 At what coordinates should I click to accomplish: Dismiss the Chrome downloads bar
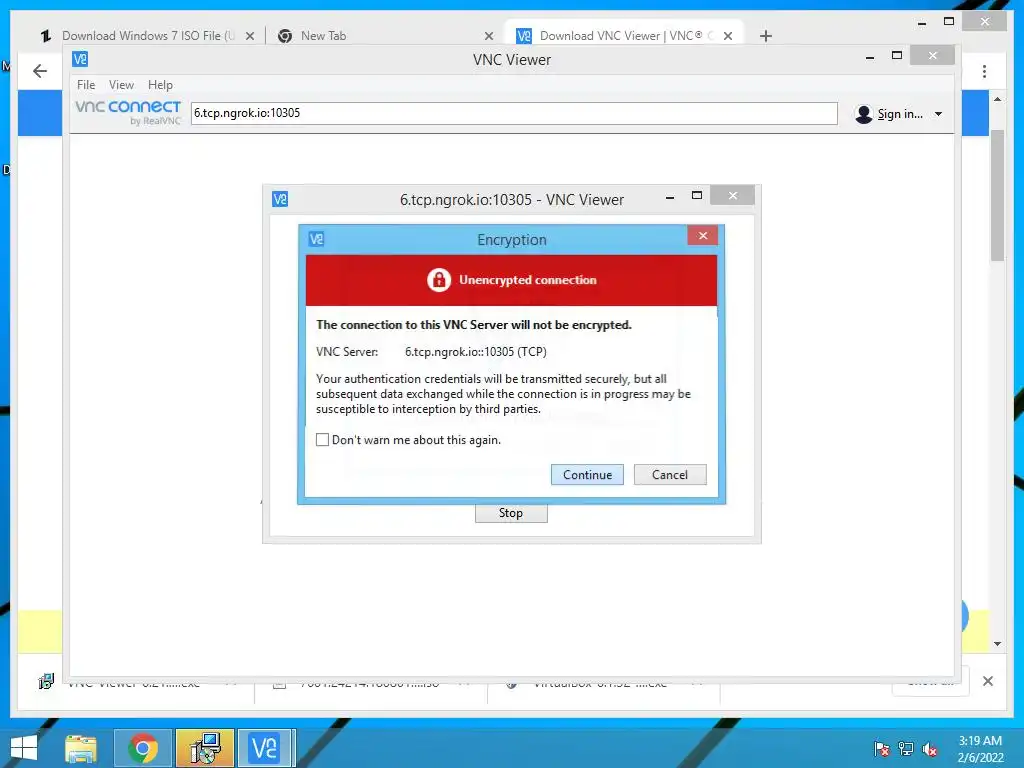[x=987, y=681]
